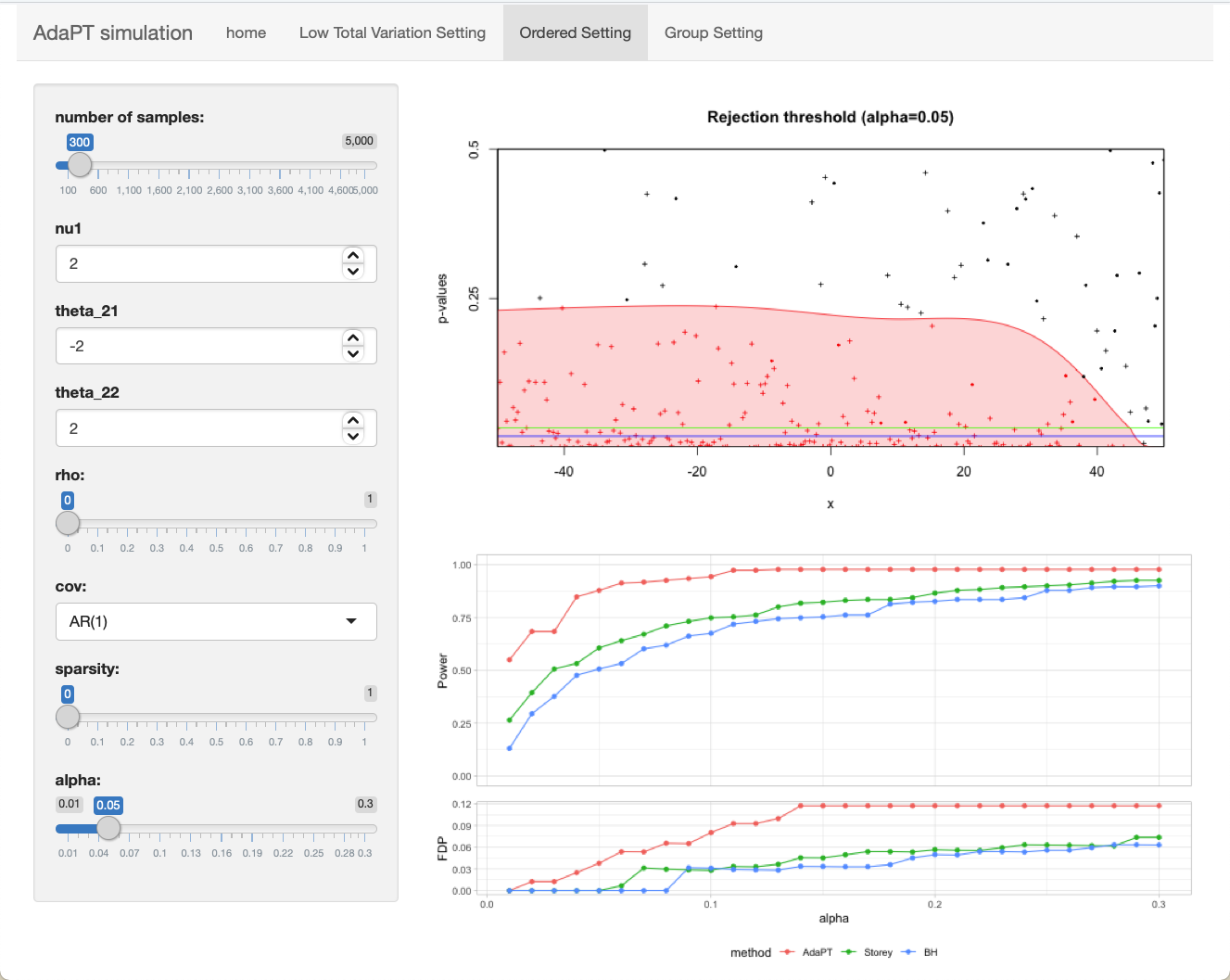The height and width of the screenshot is (980, 1230).
Task: Select the Ordered Setting tab
Action: pos(575,32)
